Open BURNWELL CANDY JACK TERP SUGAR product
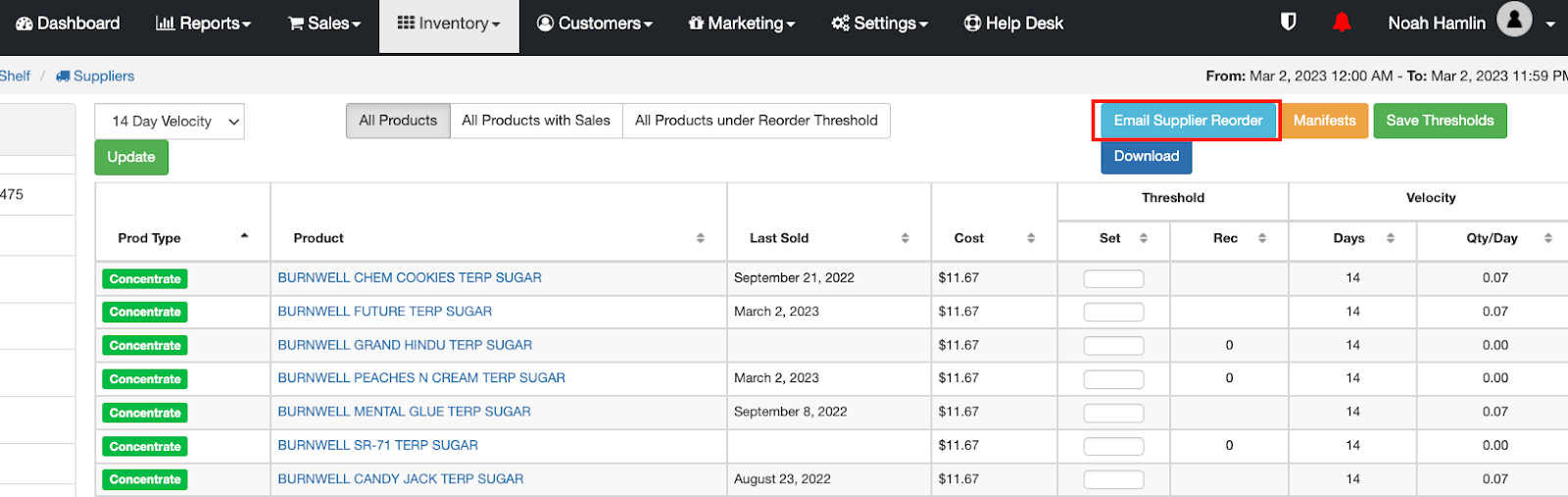 click(401, 478)
